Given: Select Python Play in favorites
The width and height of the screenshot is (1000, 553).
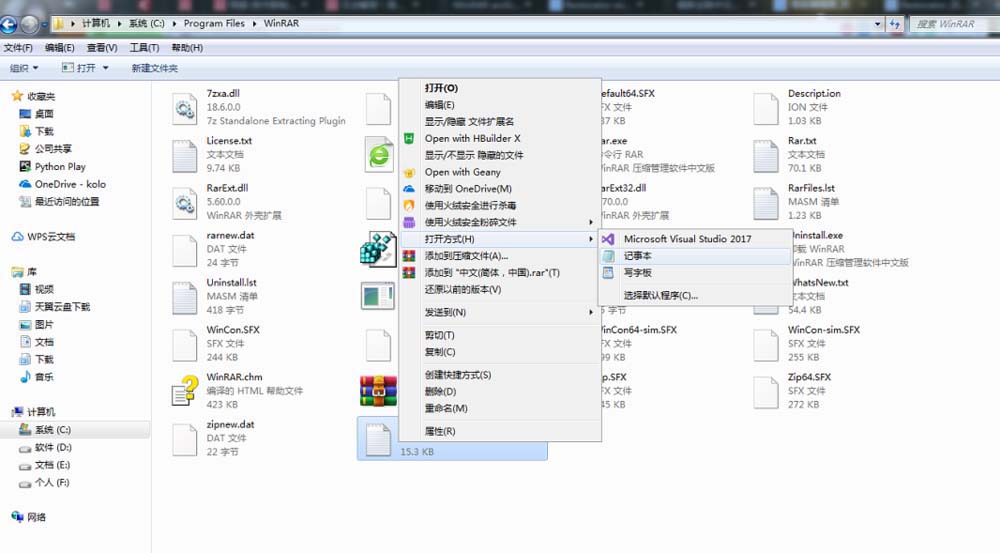Looking at the screenshot, I should click(60, 166).
